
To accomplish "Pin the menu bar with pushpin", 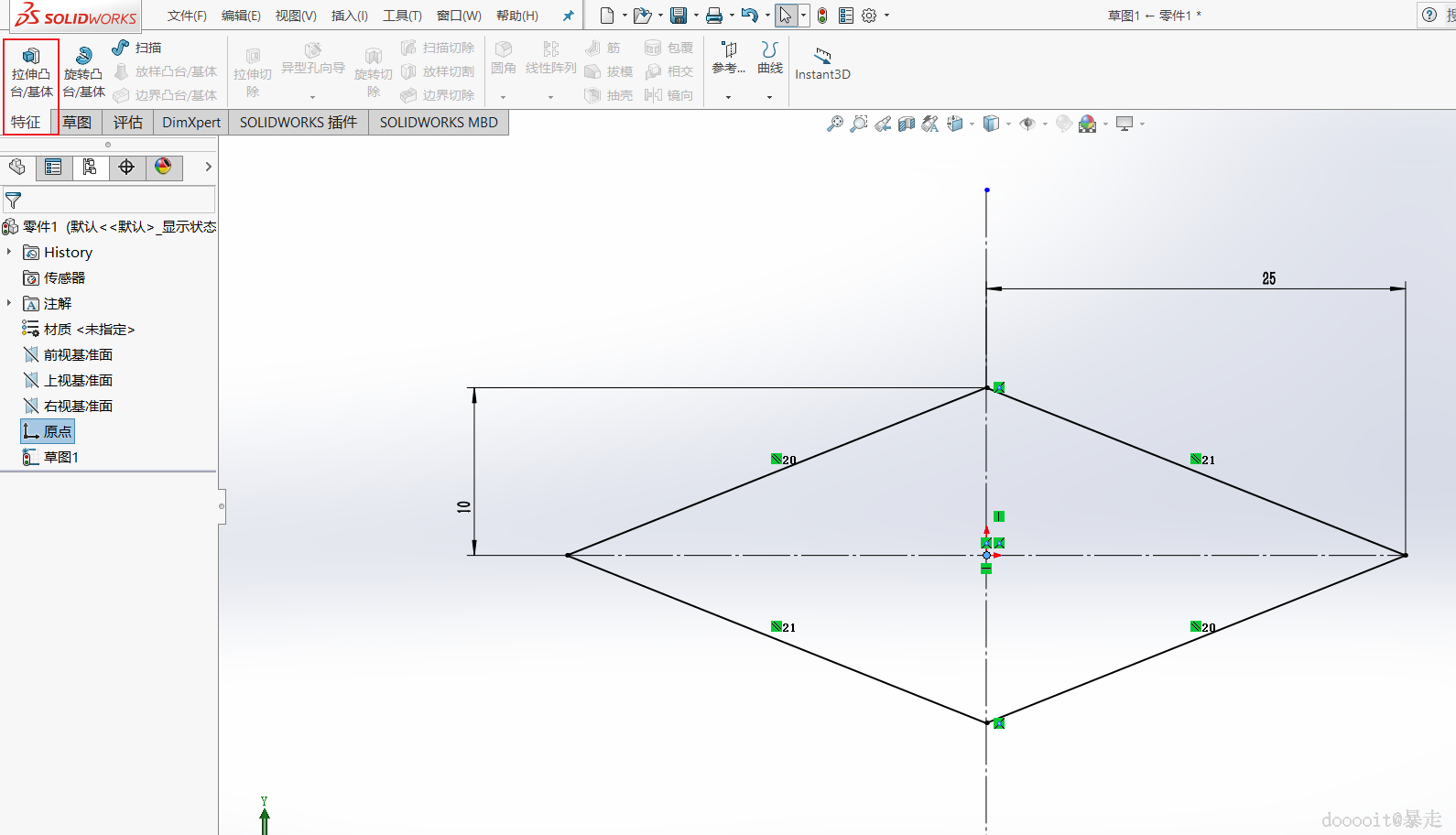I will 568,16.
